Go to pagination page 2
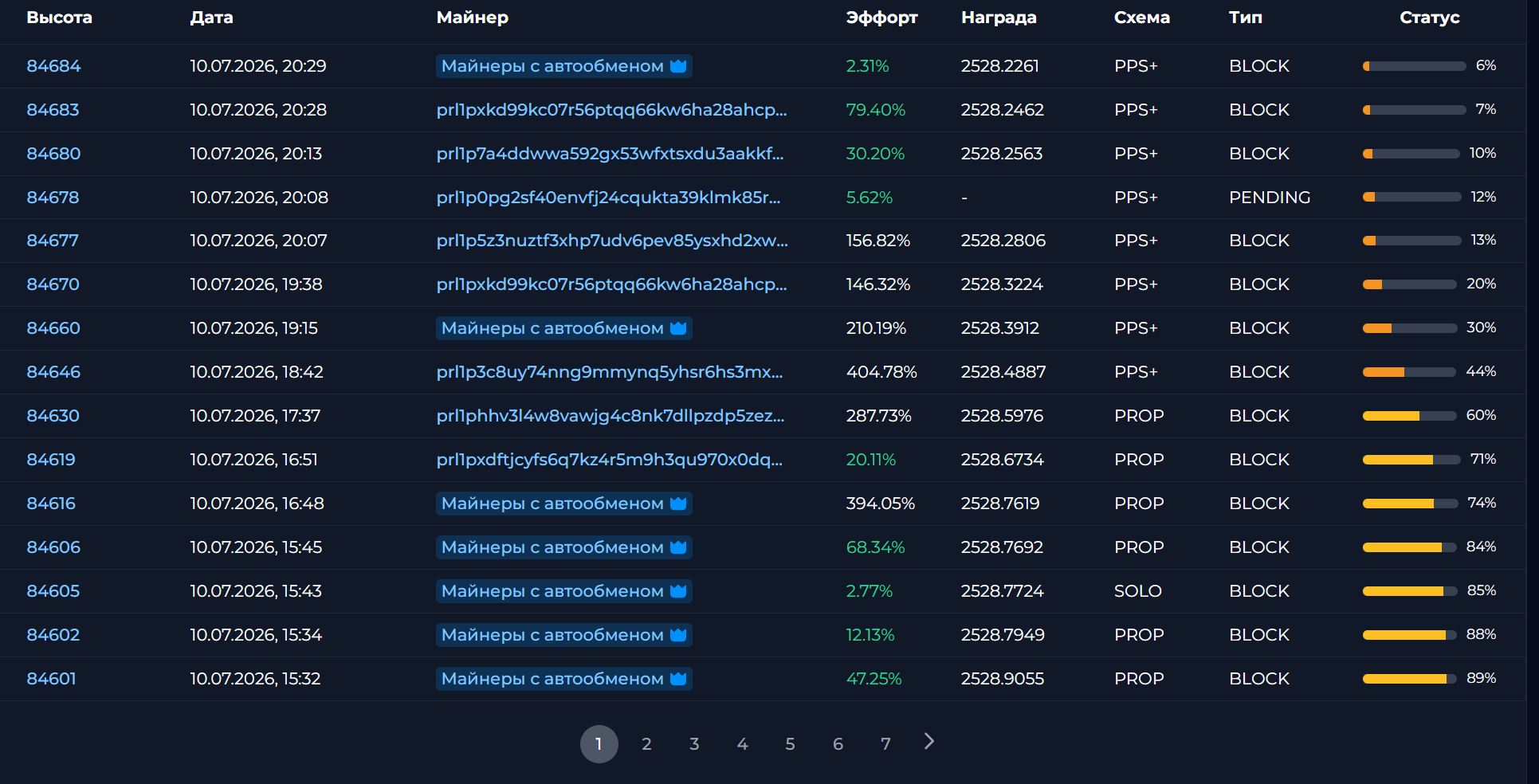The image size is (1539, 784). (646, 744)
